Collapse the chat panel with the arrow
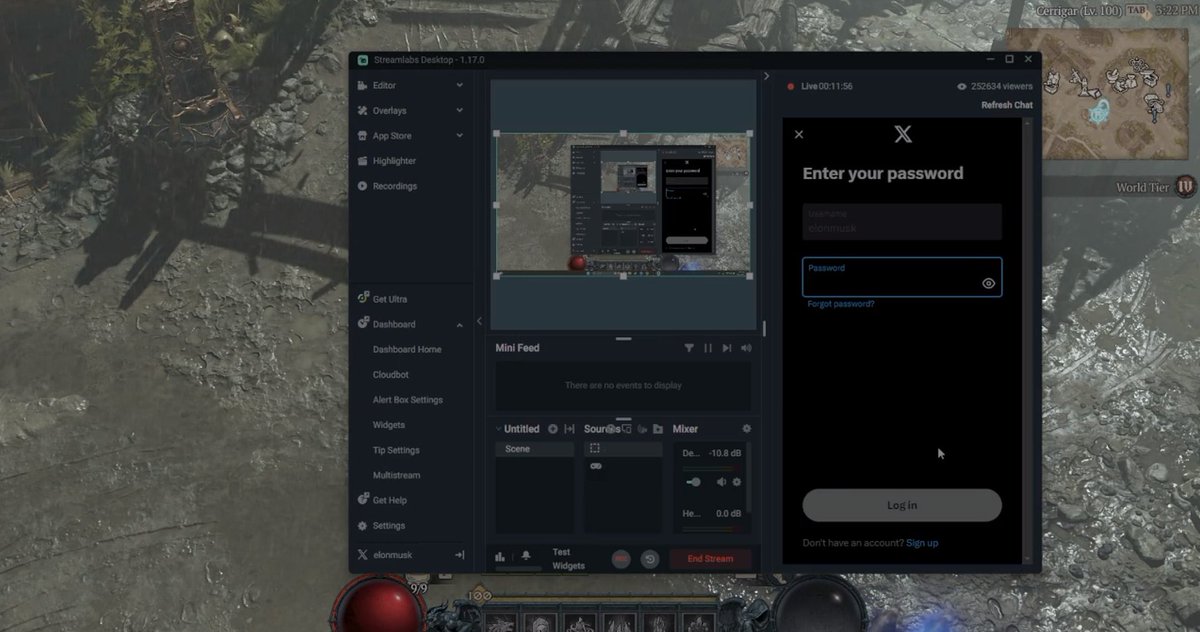This screenshot has height=632, width=1200. (766, 76)
